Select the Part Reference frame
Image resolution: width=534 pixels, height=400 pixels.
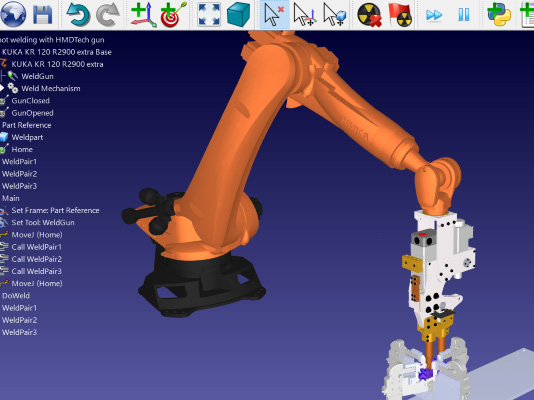pyautogui.click(x=27, y=125)
